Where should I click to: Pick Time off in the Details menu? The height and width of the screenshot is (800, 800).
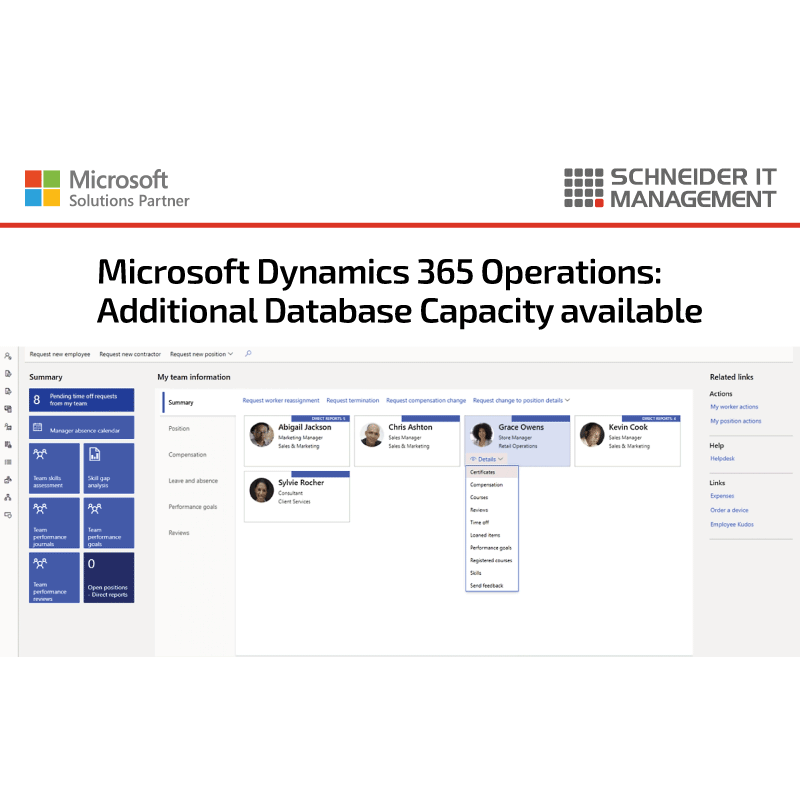coord(492,522)
